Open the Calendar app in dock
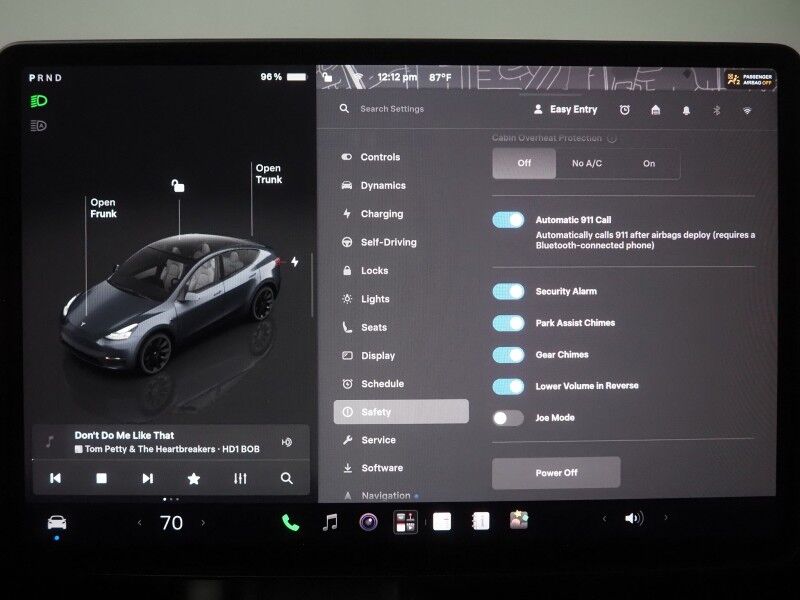 [442, 521]
